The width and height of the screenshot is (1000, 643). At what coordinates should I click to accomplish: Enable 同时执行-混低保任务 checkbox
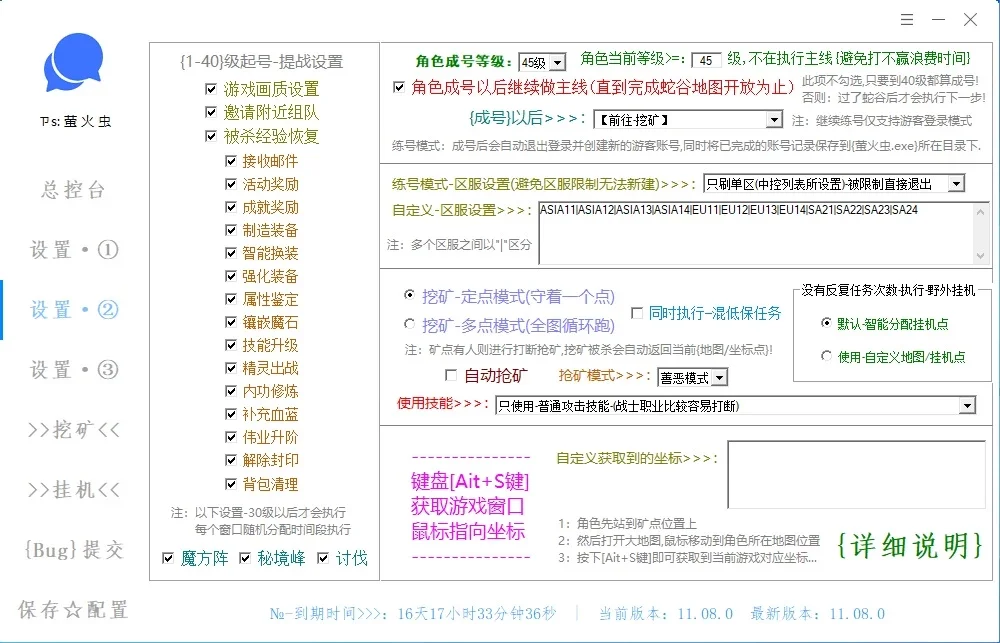[x=636, y=313]
